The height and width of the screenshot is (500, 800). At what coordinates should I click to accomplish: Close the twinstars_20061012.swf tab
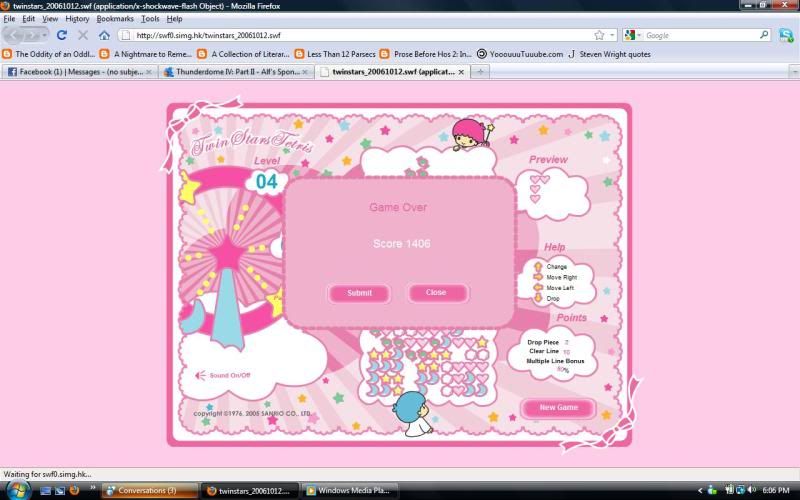click(461, 72)
